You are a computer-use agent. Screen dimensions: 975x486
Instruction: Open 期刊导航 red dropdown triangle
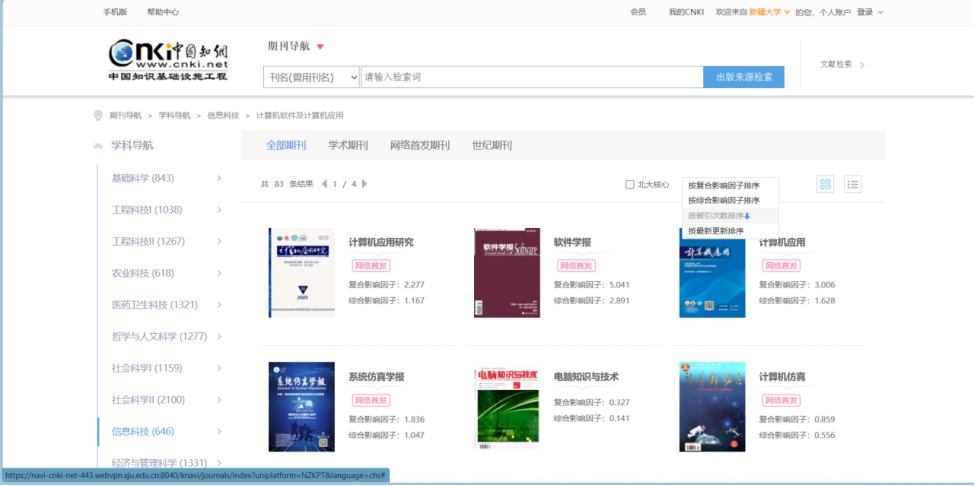tap(320, 47)
